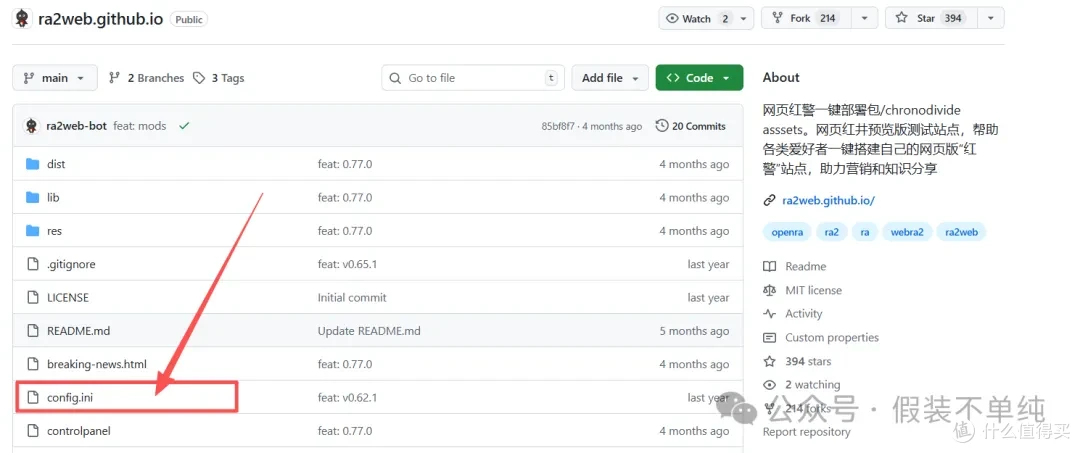
Task: Click the star icon next to 394 stars
Action: click(x=769, y=361)
